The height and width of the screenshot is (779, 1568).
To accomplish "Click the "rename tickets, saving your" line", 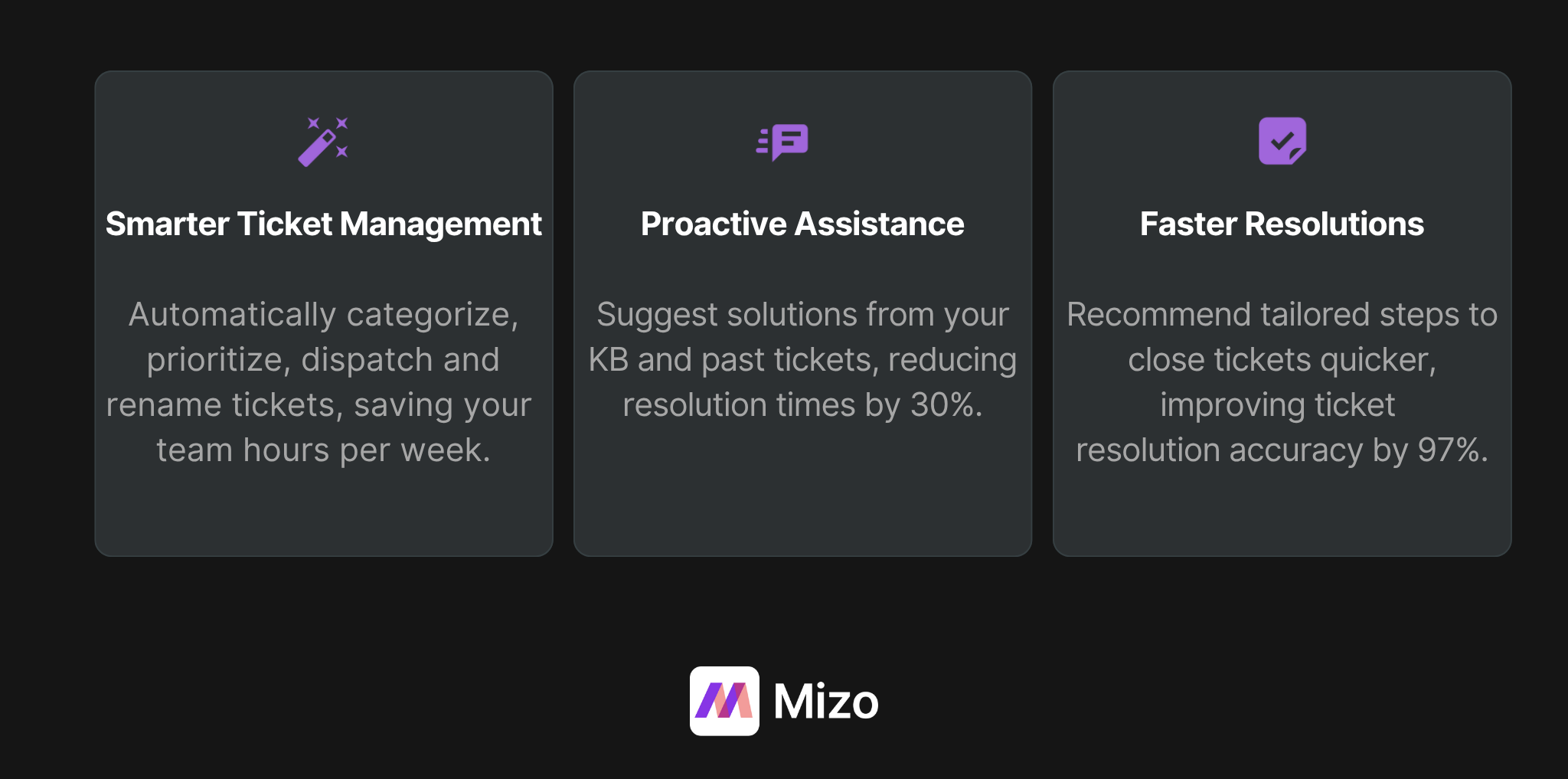I will (x=318, y=404).
